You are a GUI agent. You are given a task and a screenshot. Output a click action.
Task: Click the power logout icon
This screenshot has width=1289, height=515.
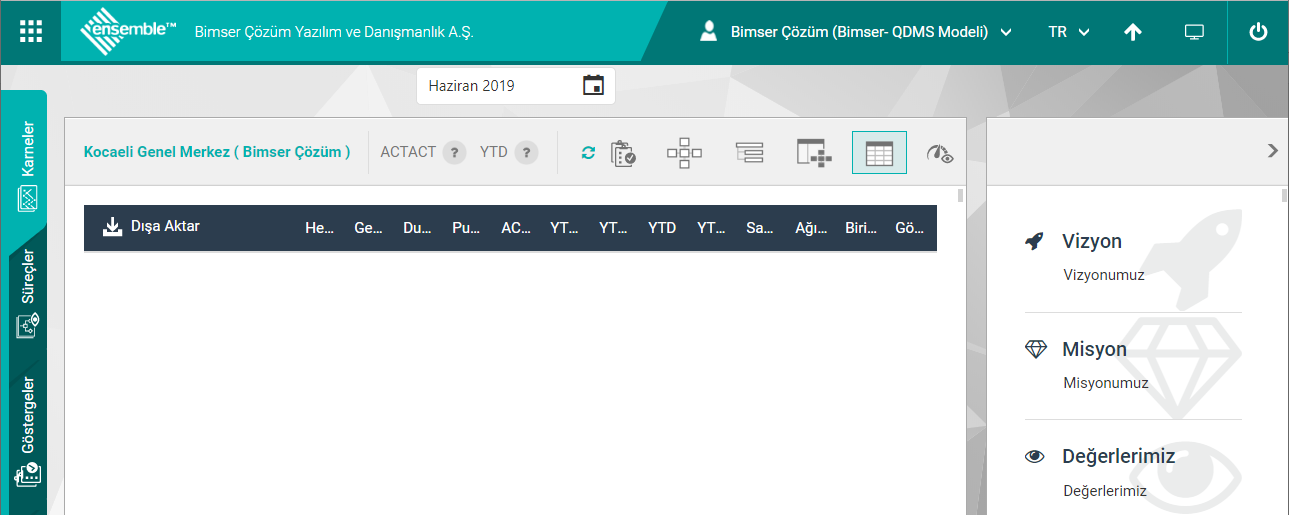(x=1258, y=32)
